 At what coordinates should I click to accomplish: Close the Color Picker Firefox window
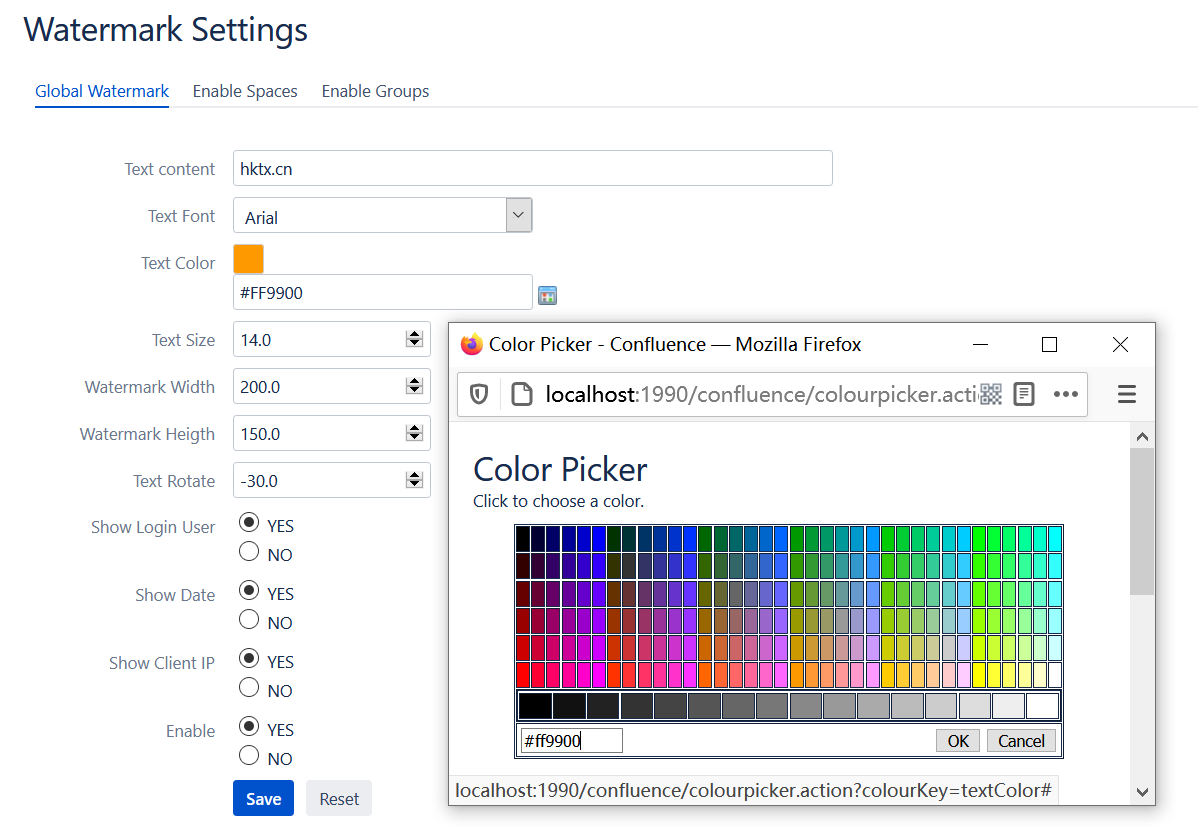pos(1120,345)
